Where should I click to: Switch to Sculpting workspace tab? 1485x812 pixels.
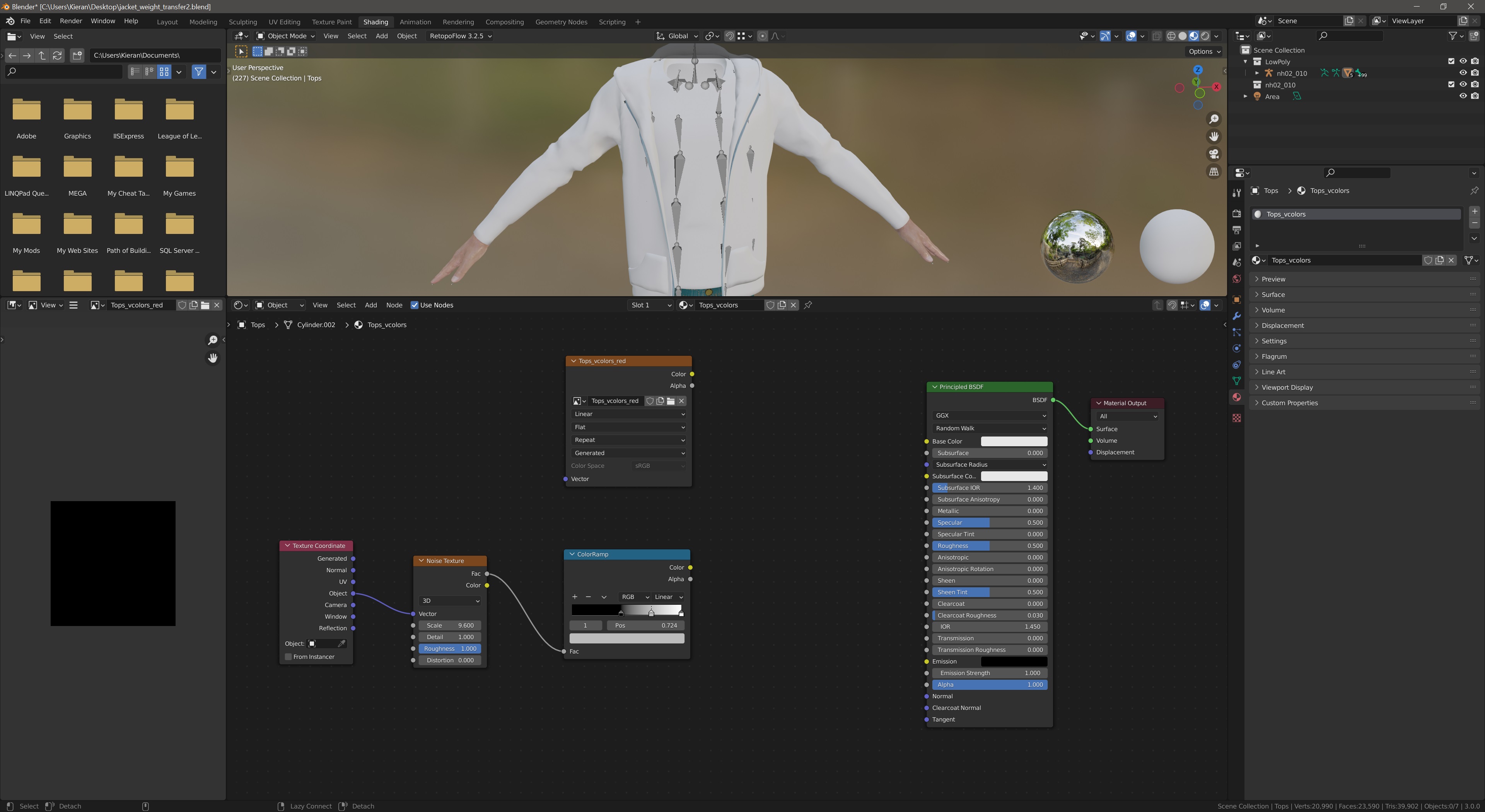pyautogui.click(x=243, y=22)
